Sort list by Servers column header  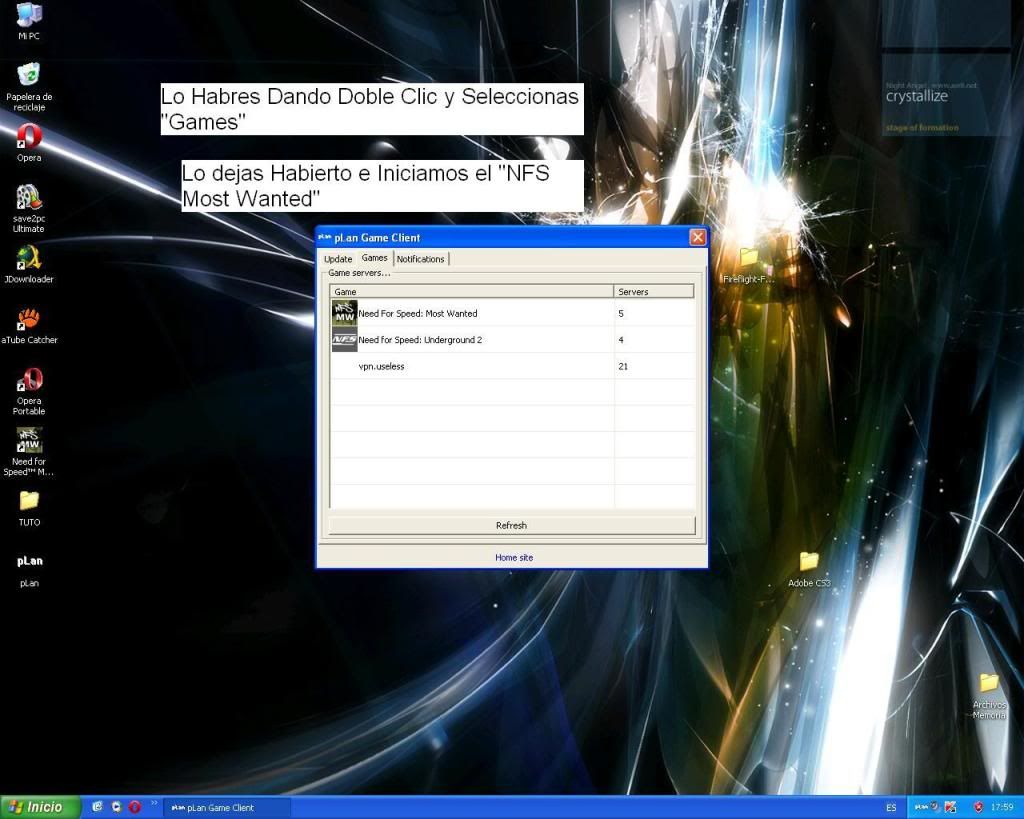click(x=653, y=291)
